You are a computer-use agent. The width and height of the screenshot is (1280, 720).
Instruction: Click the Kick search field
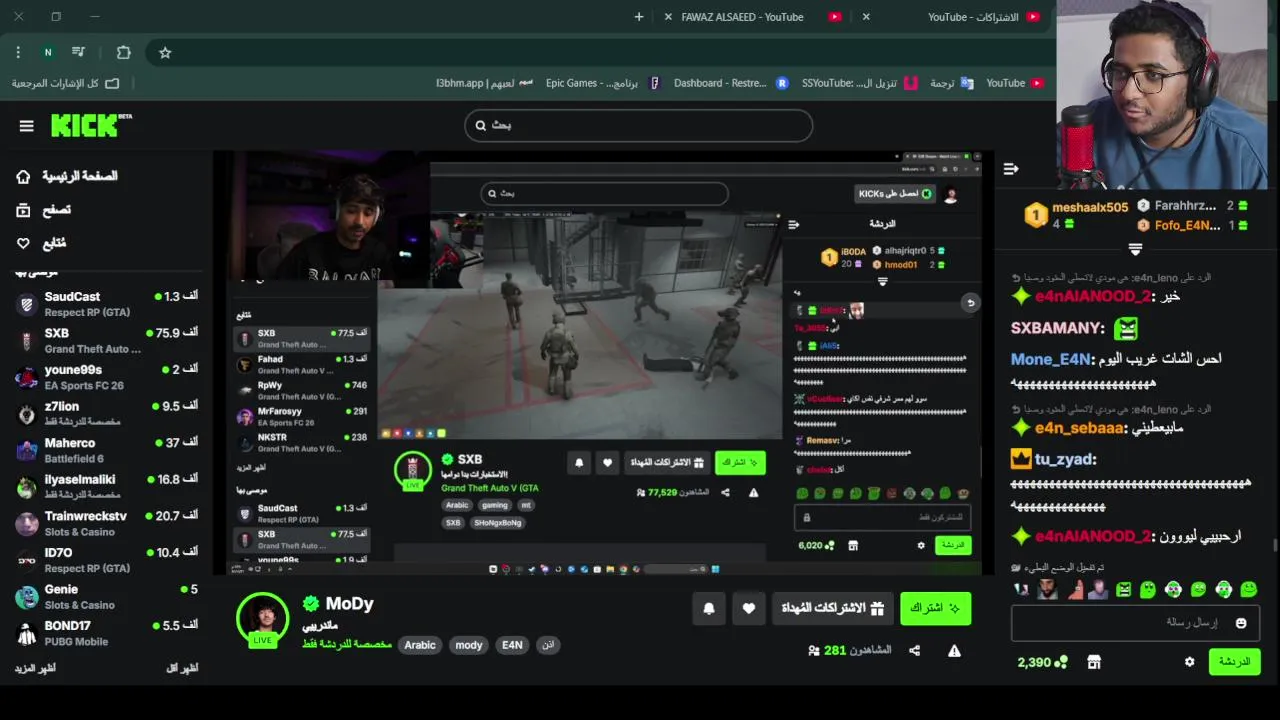tap(638, 125)
